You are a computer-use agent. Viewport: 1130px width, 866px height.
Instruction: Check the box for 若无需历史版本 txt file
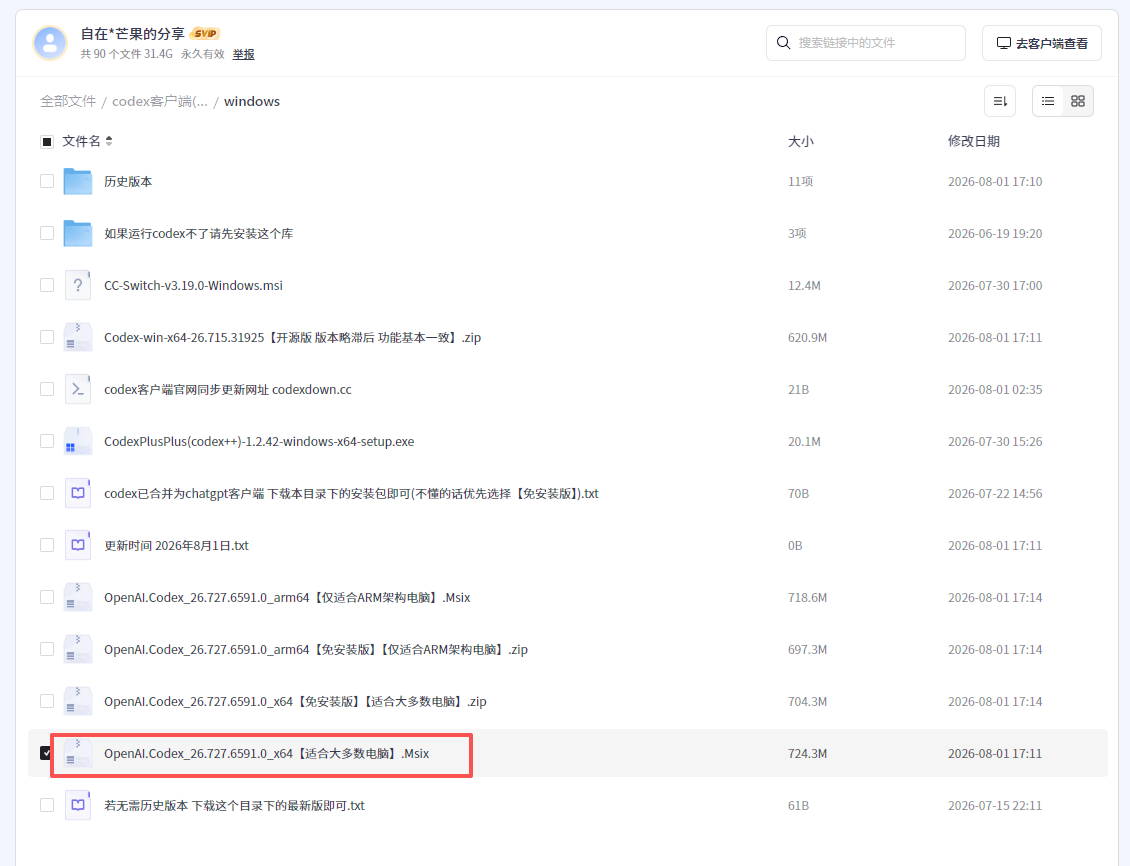pyautogui.click(x=47, y=805)
